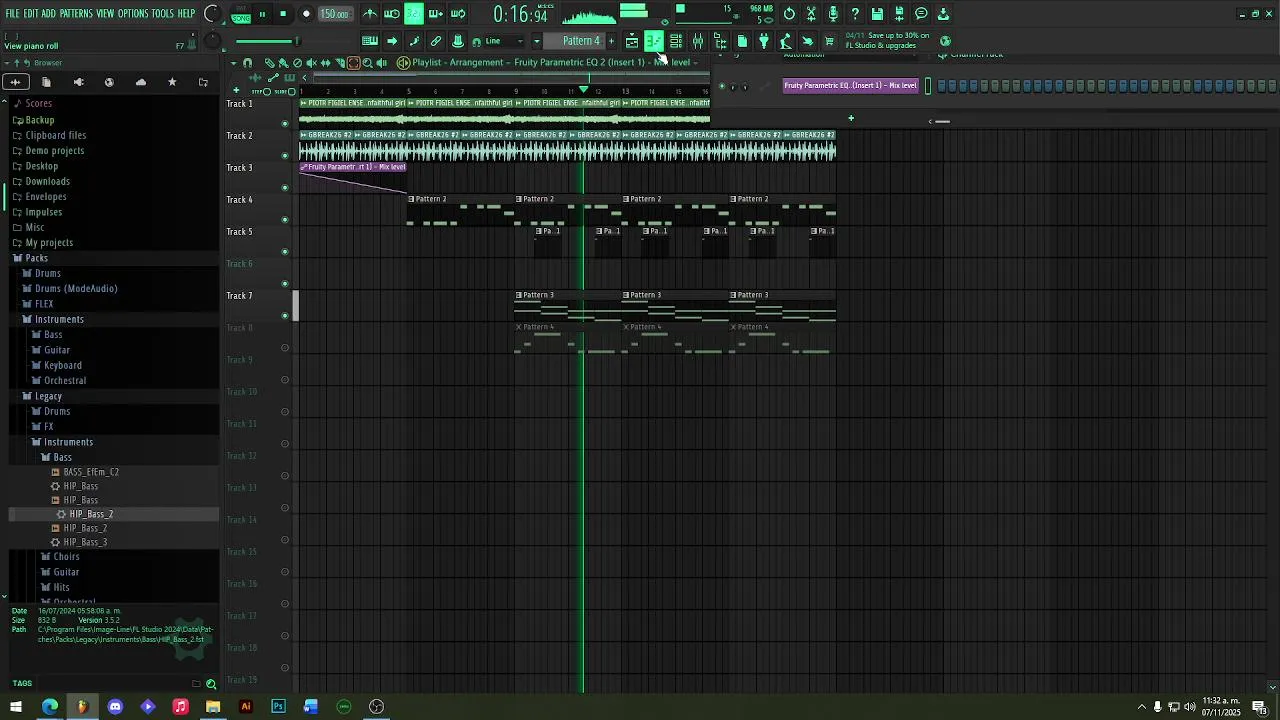The image size is (1280, 720).
Task: Stop playback with the stop button
Action: [283, 14]
